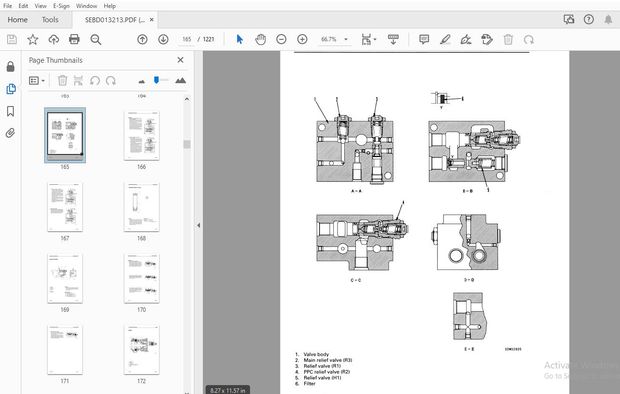The image size is (620, 394).
Task: Open the View menu
Action: [40, 6]
